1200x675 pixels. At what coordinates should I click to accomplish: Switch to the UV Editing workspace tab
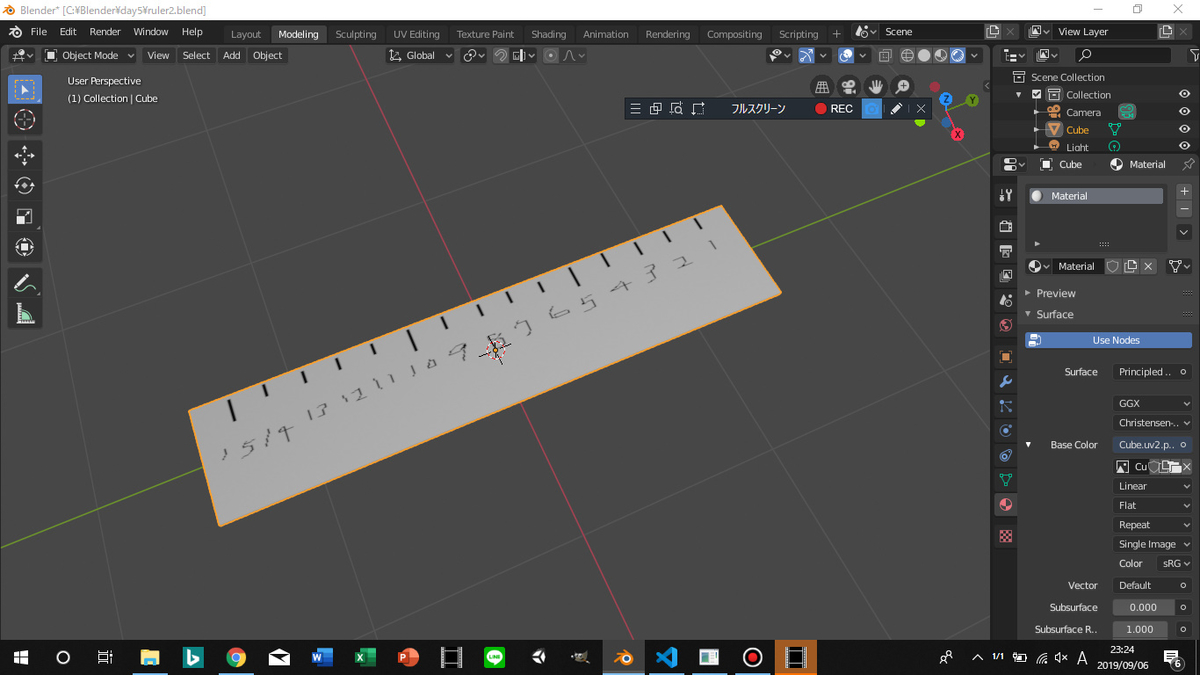tap(416, 34)
